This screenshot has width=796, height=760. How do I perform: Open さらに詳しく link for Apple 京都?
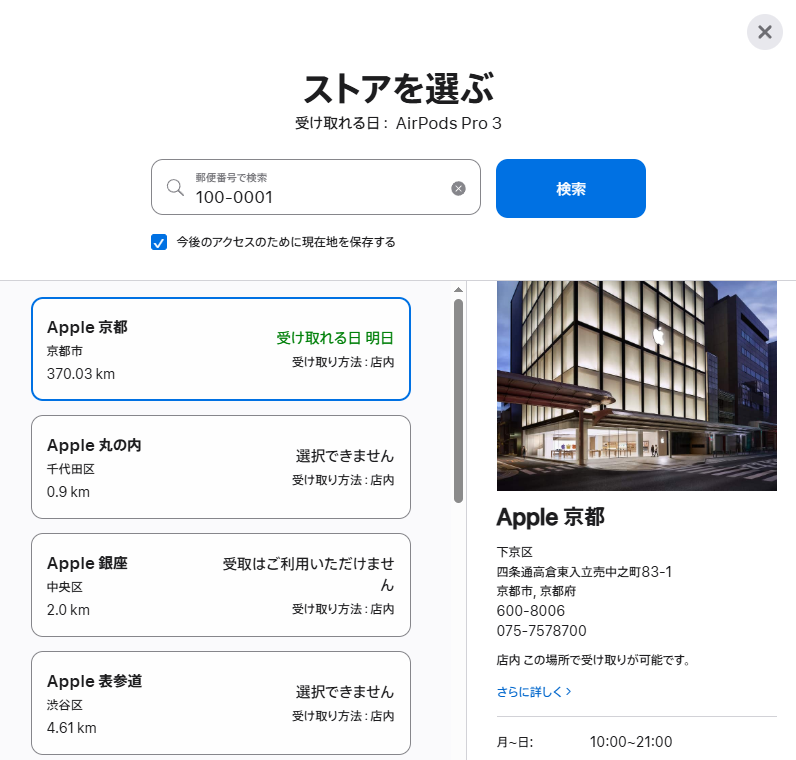tap(534, 692)
